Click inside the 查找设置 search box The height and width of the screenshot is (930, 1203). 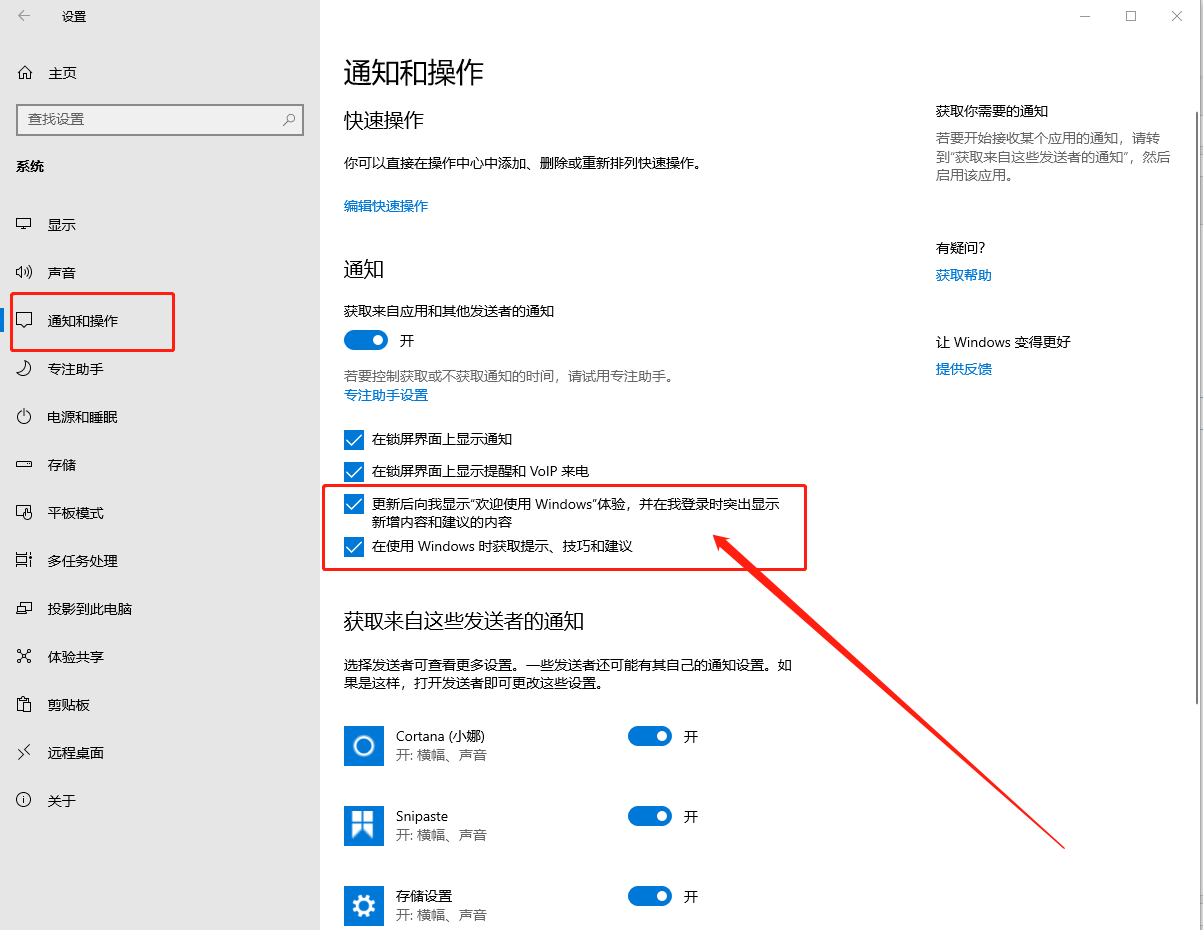click(160, 120)
